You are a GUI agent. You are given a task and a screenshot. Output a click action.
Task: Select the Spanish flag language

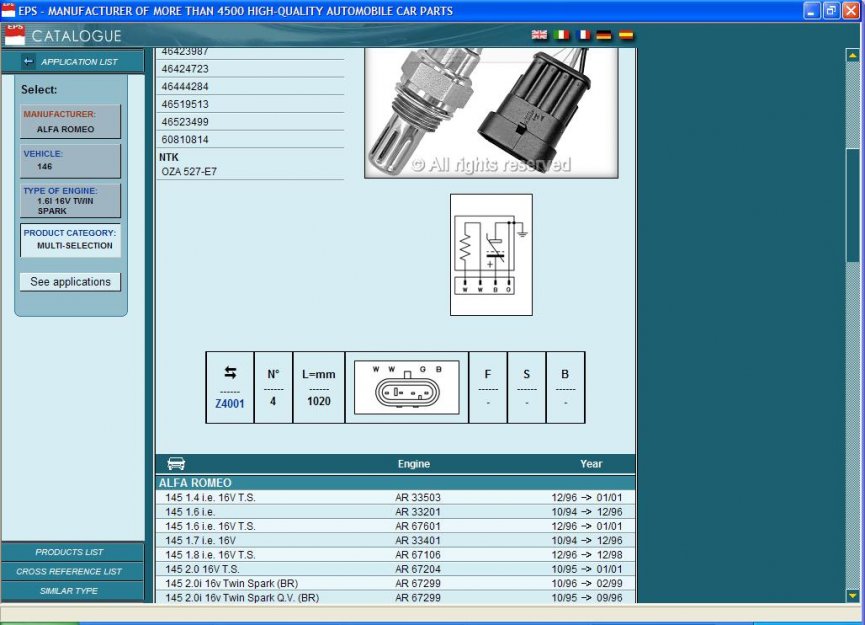pos(626,35)
